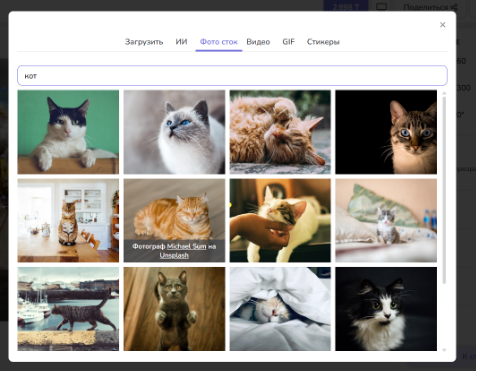Select the cat on green background photo
This screenshot has width=477, height=371.
tap(68, 132)
